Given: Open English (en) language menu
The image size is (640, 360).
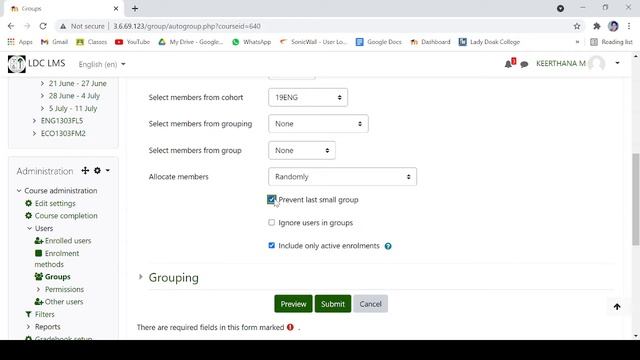Looking at the screenshot, I should [102, 64].
